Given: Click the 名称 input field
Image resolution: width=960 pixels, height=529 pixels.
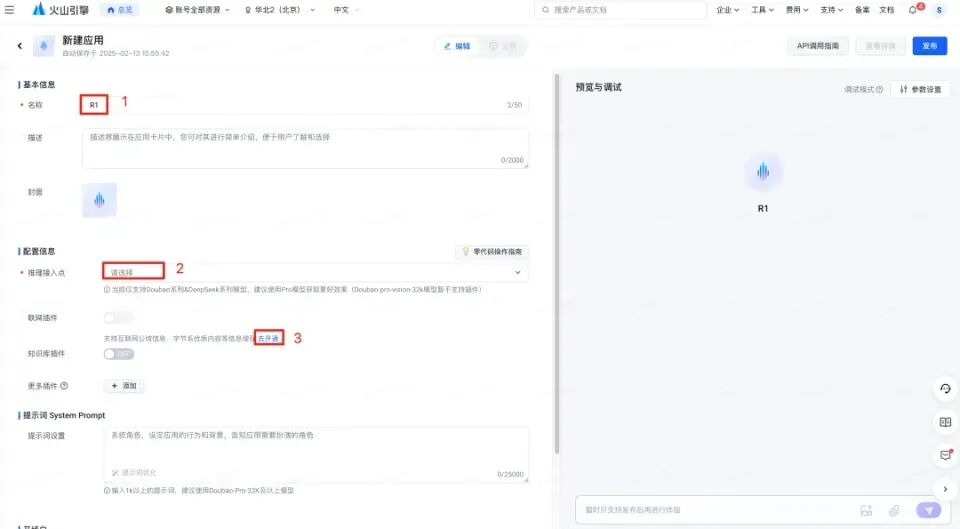Looking at the screenshot, I should 305,105.
